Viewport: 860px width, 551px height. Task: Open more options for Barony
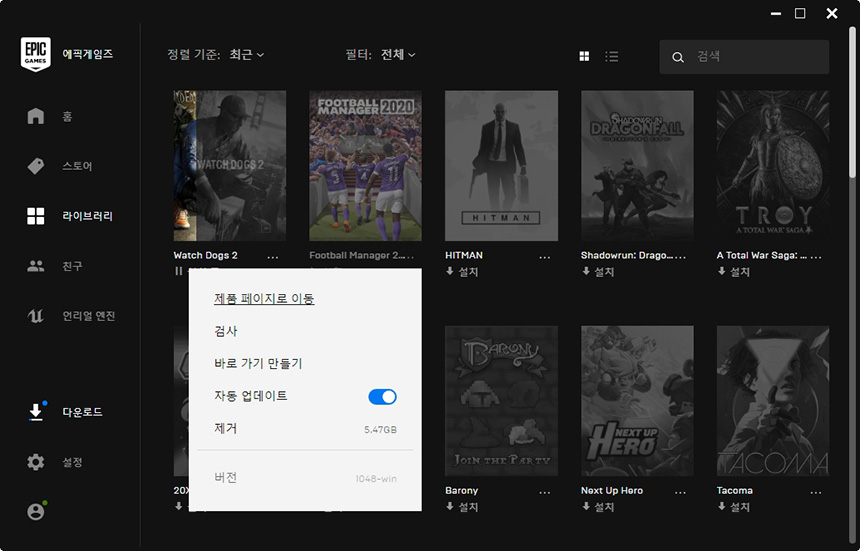(x=545, y=492)
